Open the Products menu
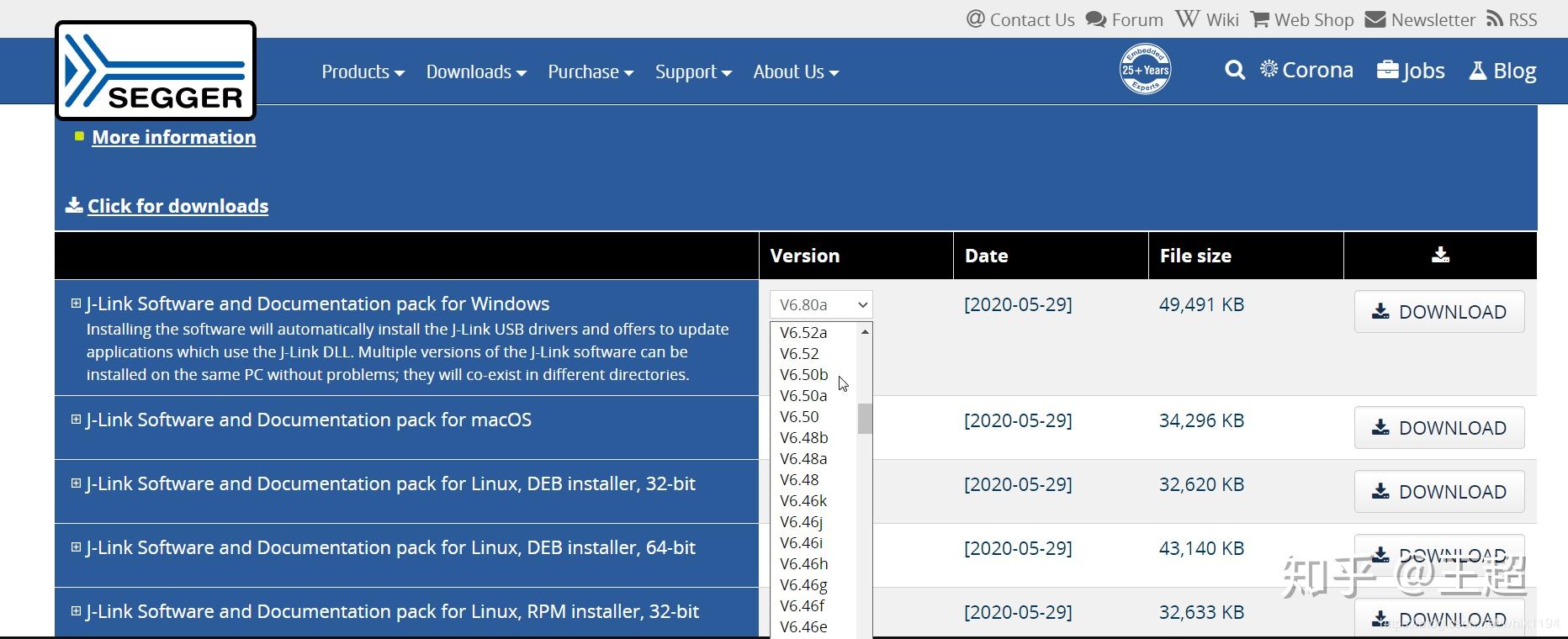The image size is (1568, 639). (363, 72)
